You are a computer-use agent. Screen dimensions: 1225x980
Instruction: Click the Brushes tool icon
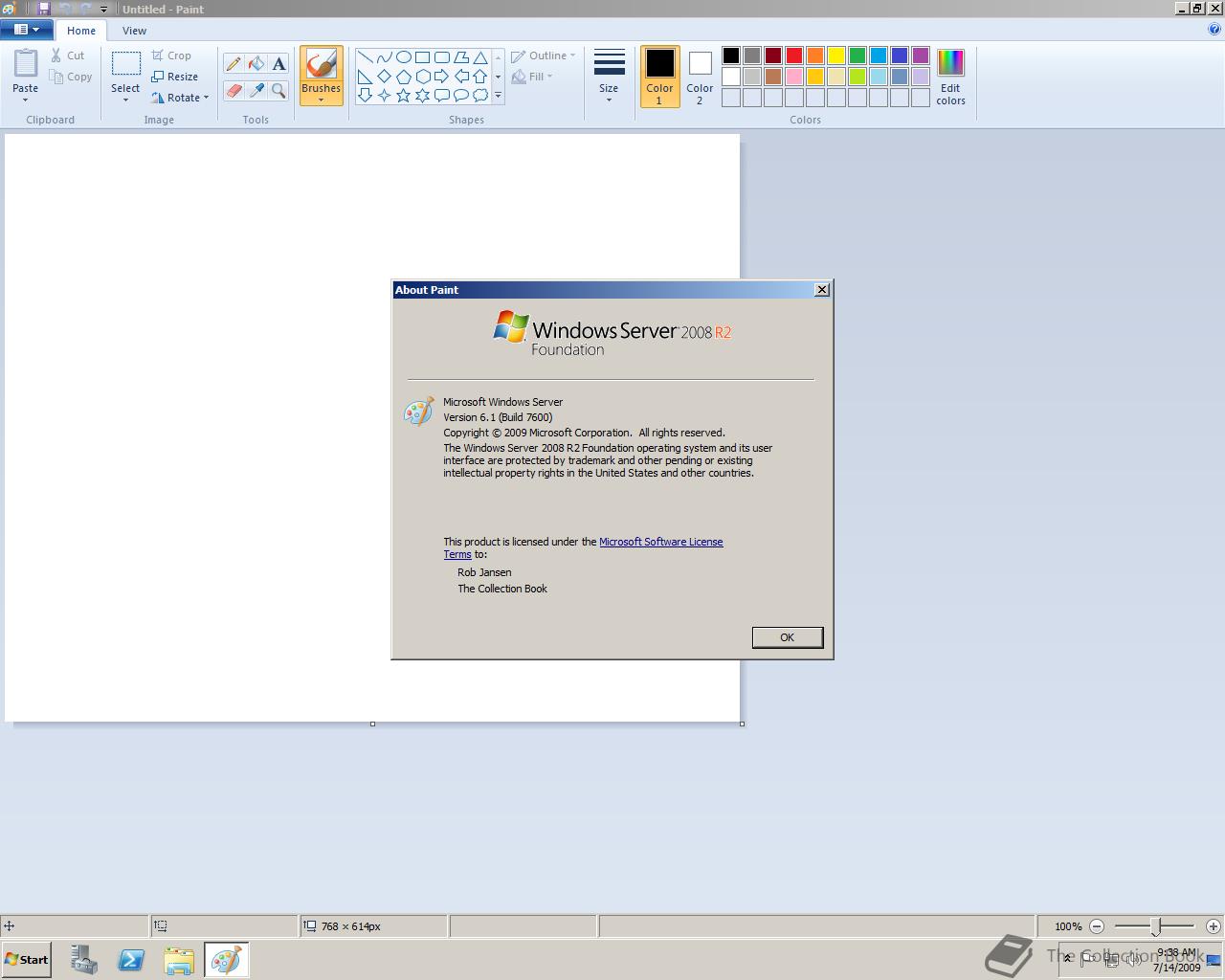[x=321, y=65]
